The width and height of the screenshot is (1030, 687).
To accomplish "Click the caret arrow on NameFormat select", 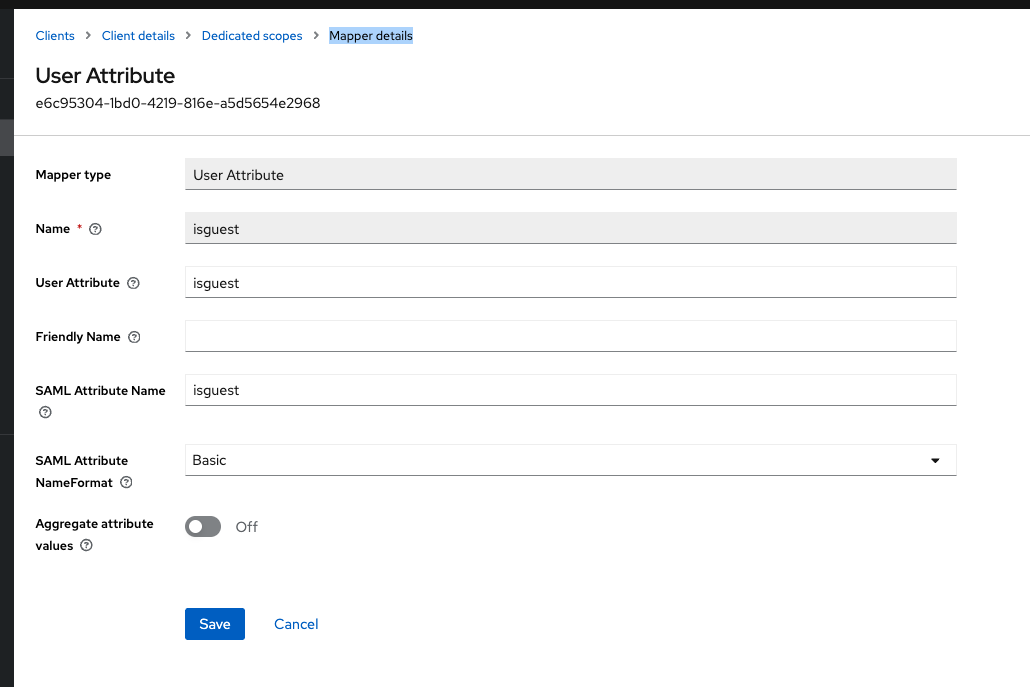I will pyautogui.click(x=935, y=460).
